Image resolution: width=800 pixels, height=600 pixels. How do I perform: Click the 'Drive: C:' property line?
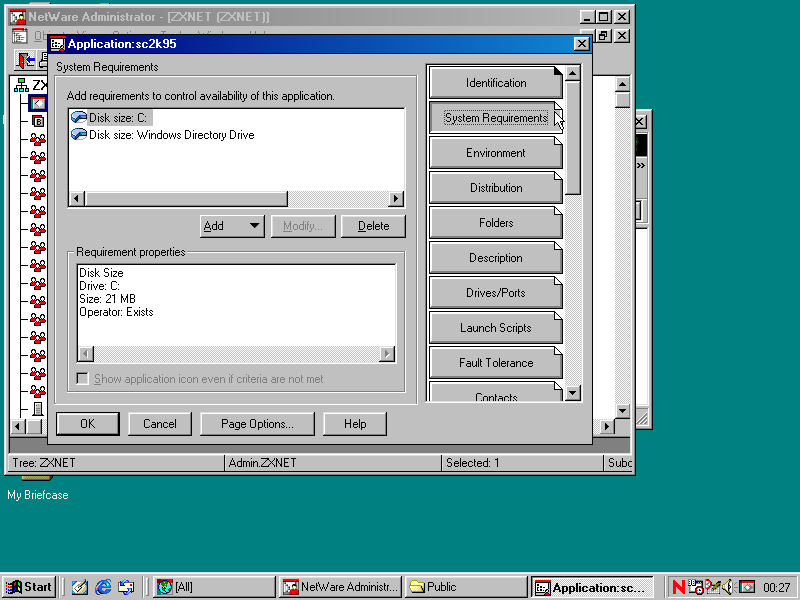click(99, 286)
